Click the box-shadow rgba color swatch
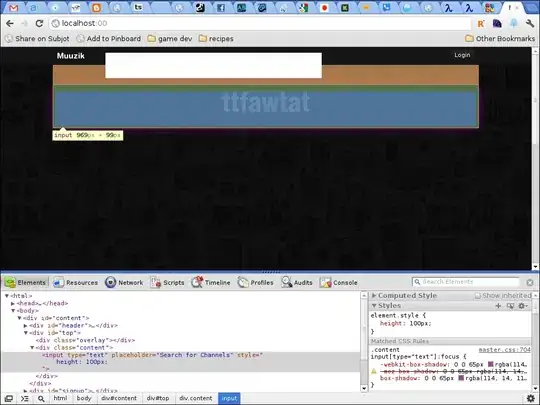The width and height of the screenshot is (540, 405). pos(461,378)
